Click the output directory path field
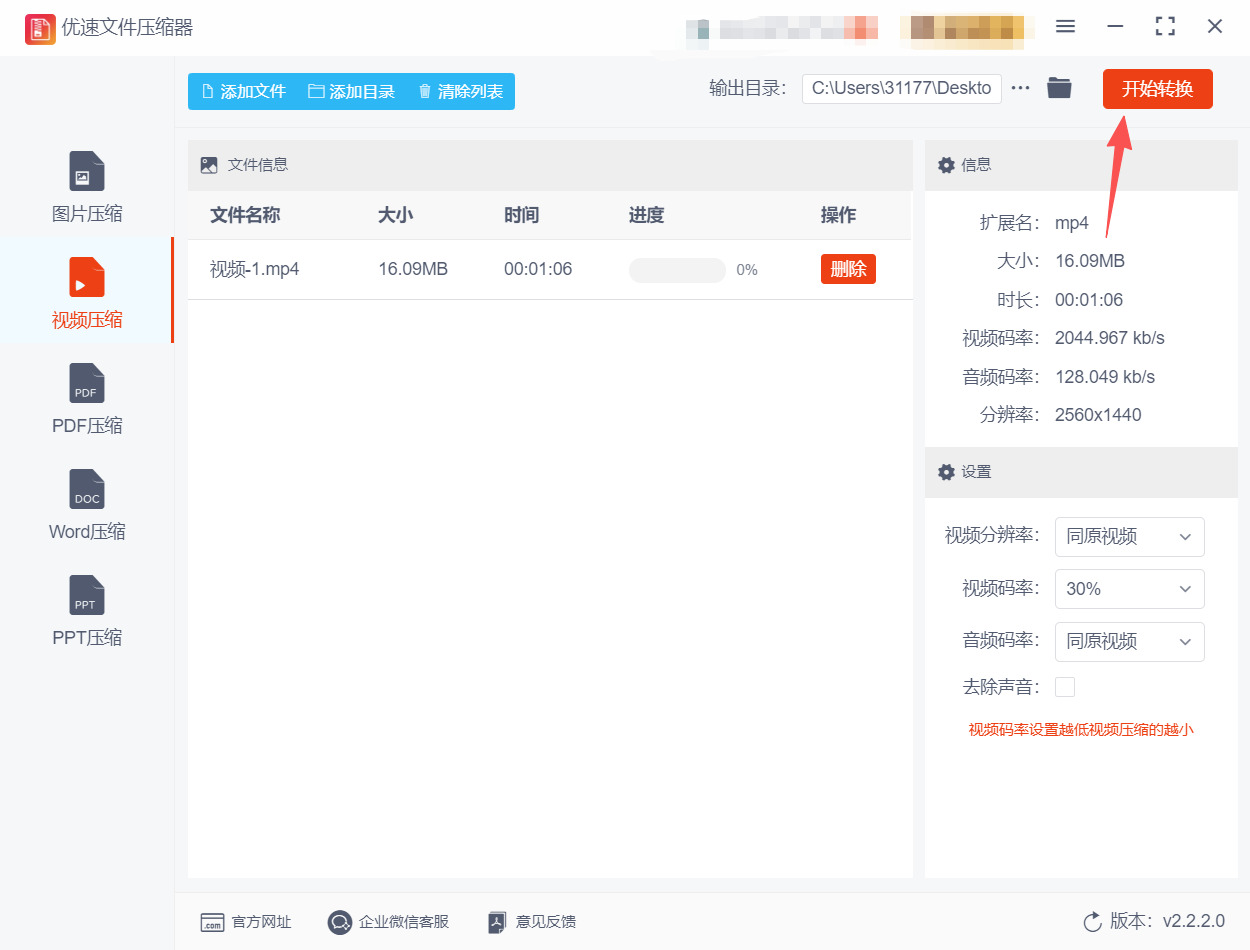The image size is (1250, 950). 901,88
